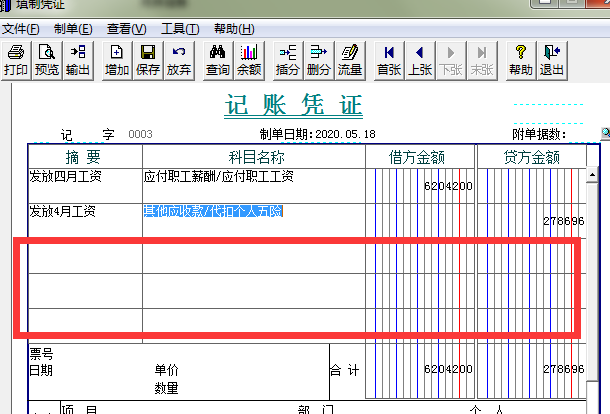The width and height of the screenshot is (610, 414).
Task: Click the disabled 下张 next button
Action: 451,61
